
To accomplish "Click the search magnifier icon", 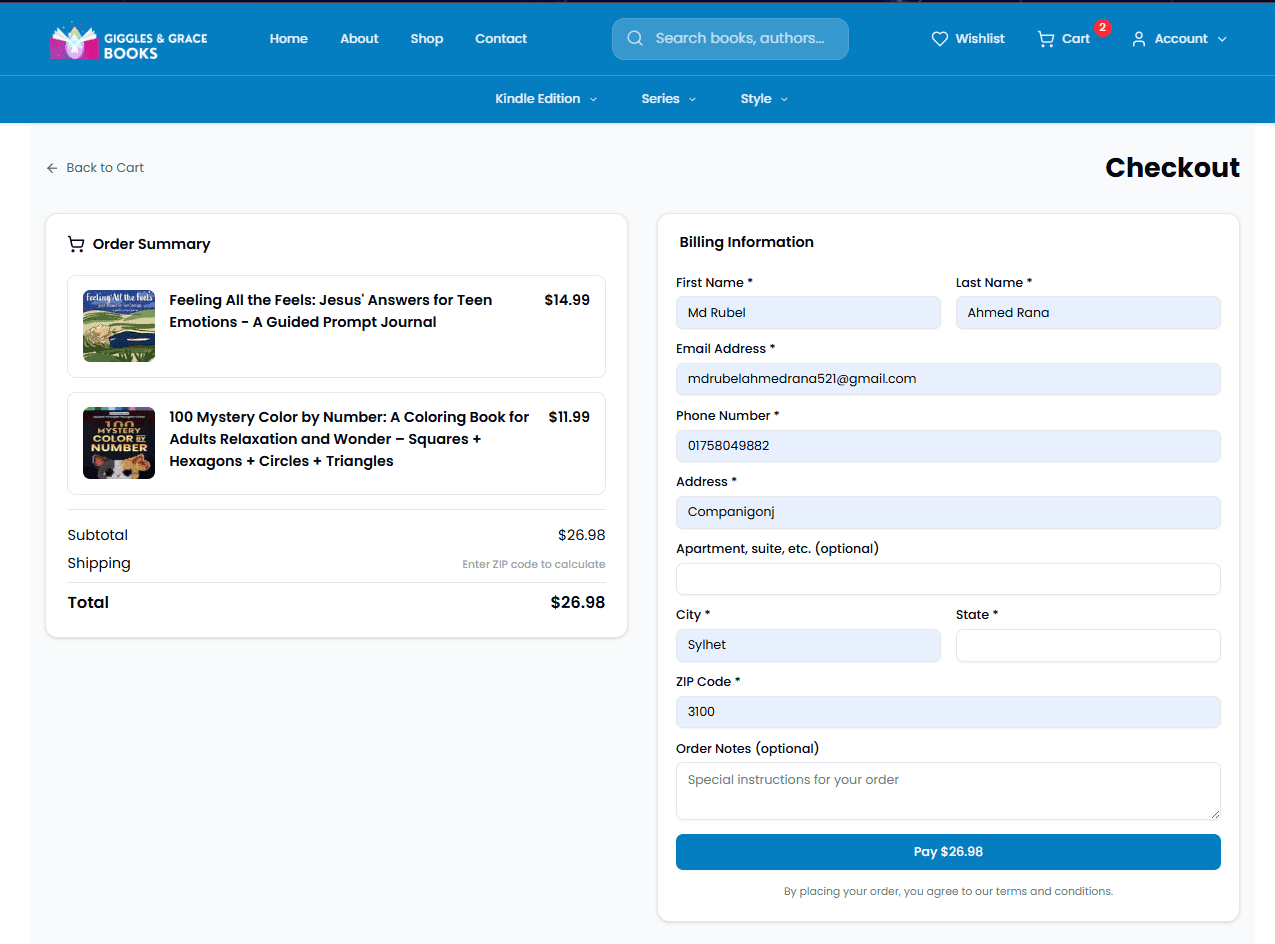I will tap(634, 39).
